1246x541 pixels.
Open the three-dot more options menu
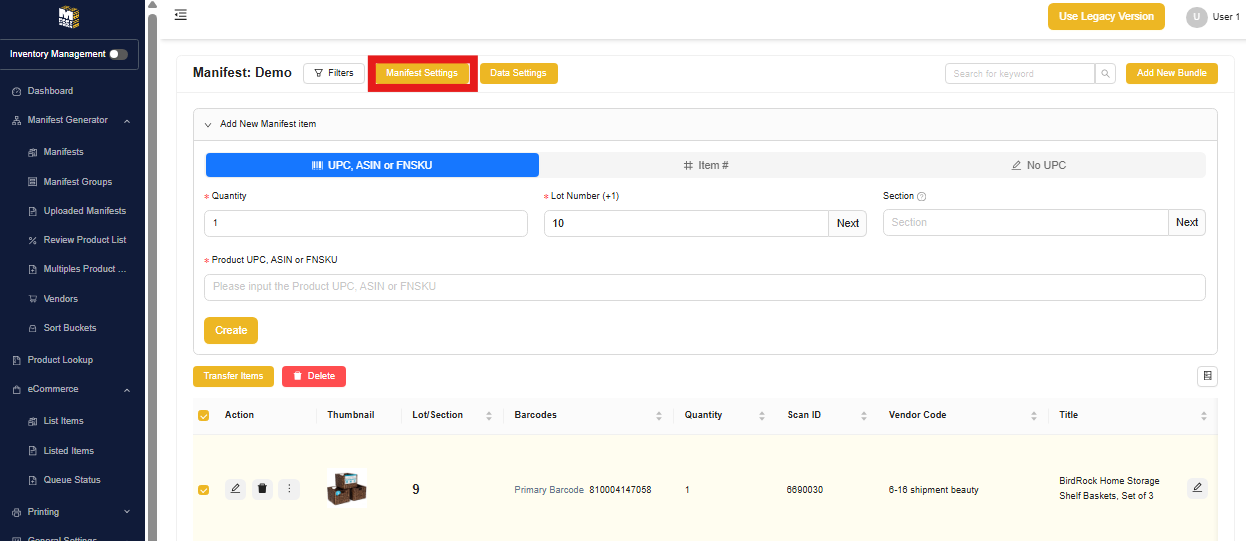[289, 489]
